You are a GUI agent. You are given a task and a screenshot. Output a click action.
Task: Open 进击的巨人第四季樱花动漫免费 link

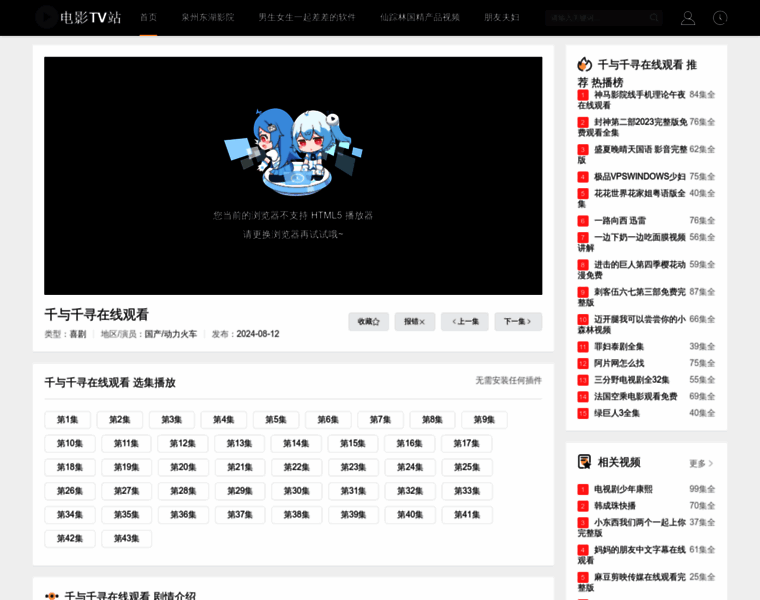pyautogui.click(x=632, y=270)
